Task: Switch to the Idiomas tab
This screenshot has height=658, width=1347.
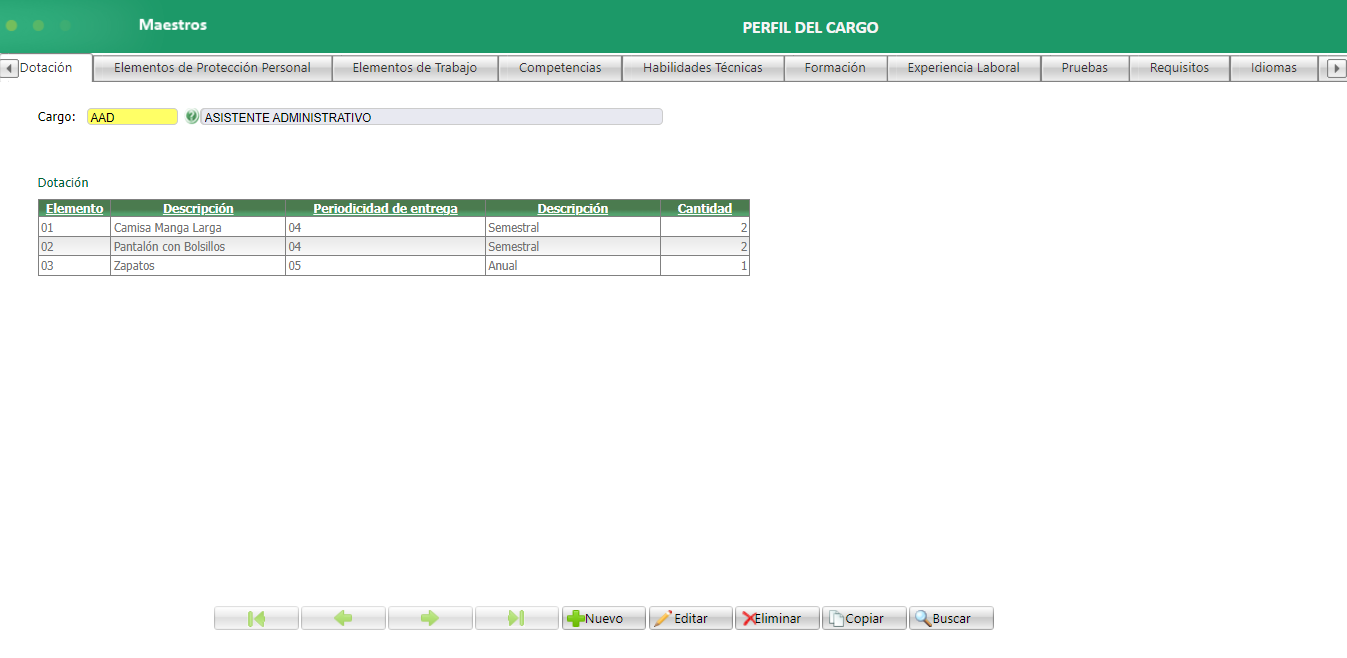Action: pos(1274,68)
